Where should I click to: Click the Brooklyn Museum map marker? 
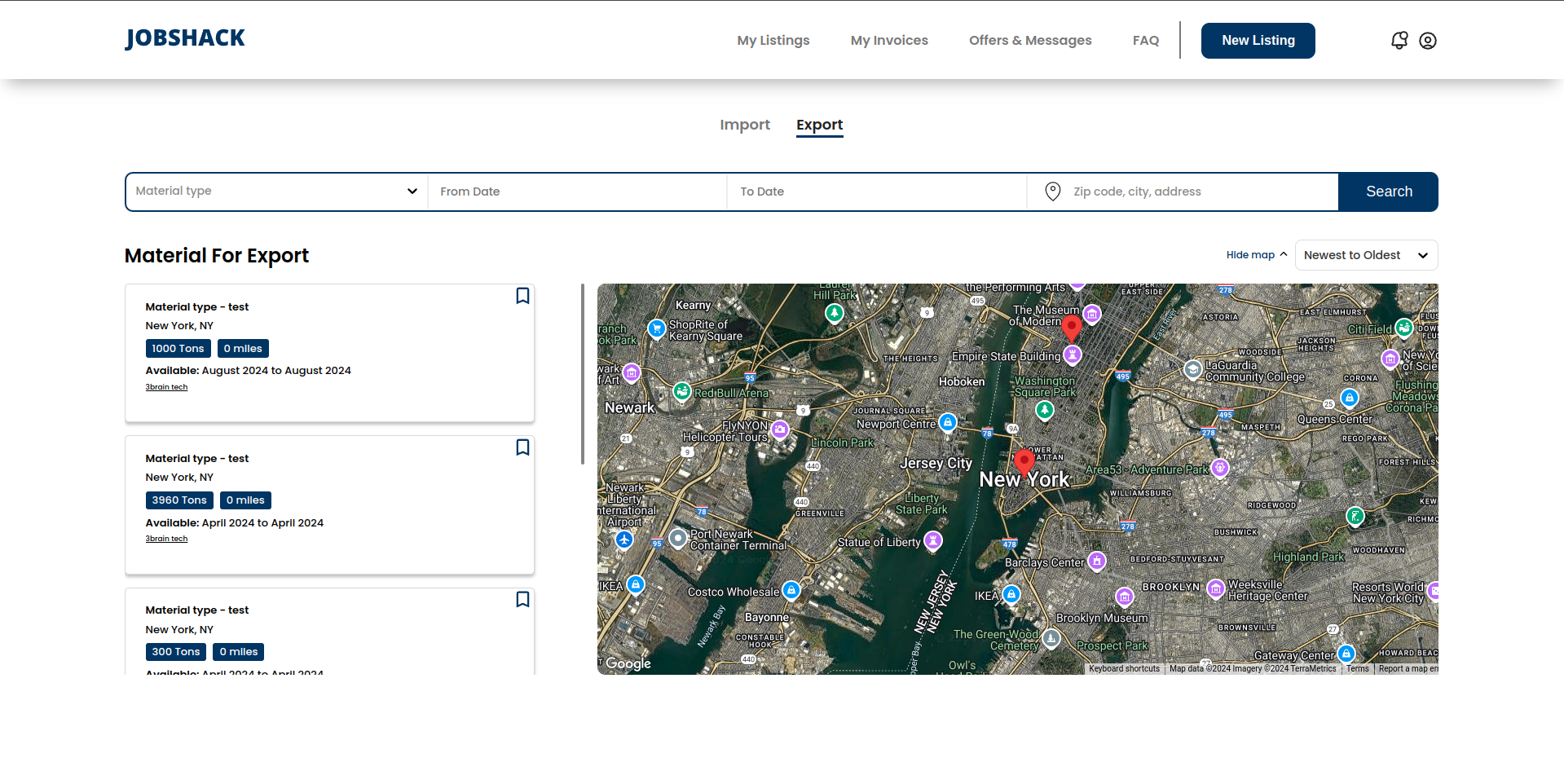(x=1125, y=597)
